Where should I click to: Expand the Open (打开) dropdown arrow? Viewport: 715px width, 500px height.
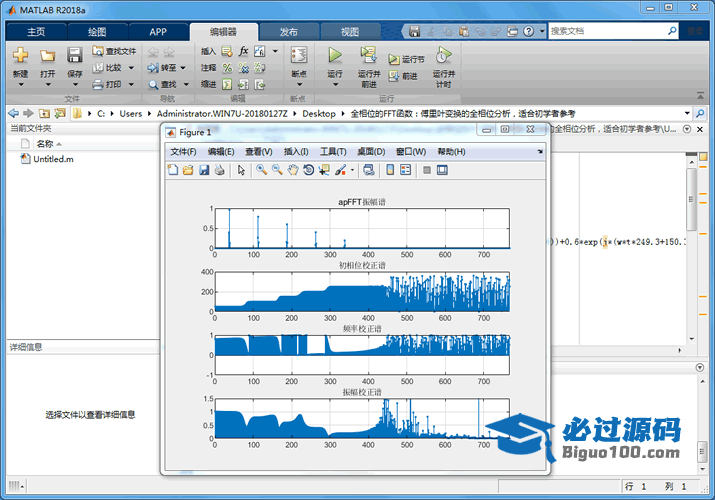click(x=47, y=85)
